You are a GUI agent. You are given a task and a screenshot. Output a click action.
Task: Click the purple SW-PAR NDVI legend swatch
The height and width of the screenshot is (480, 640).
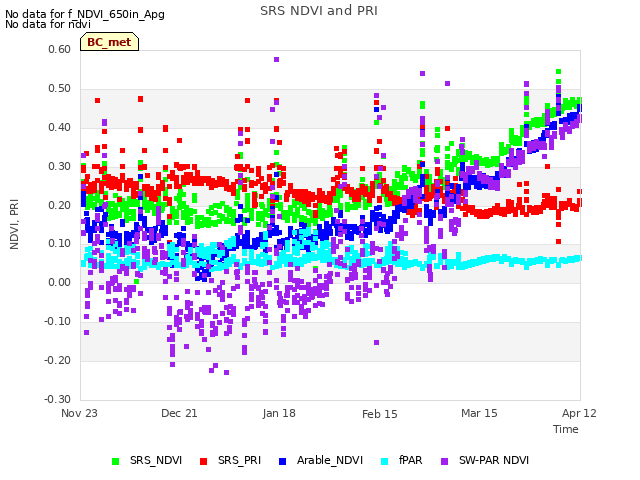444,461
